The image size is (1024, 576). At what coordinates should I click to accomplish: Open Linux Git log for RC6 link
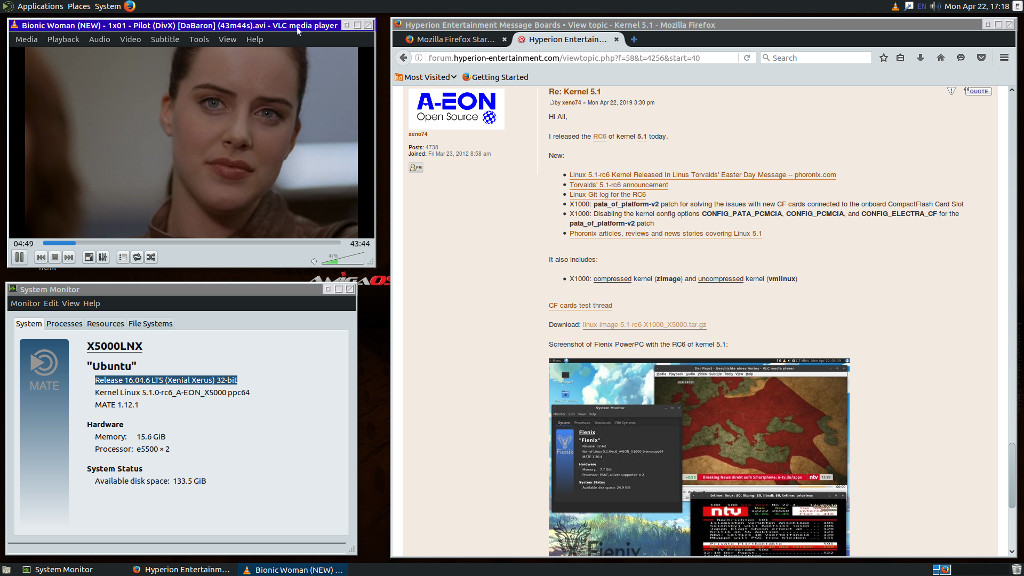pos(607,195)
